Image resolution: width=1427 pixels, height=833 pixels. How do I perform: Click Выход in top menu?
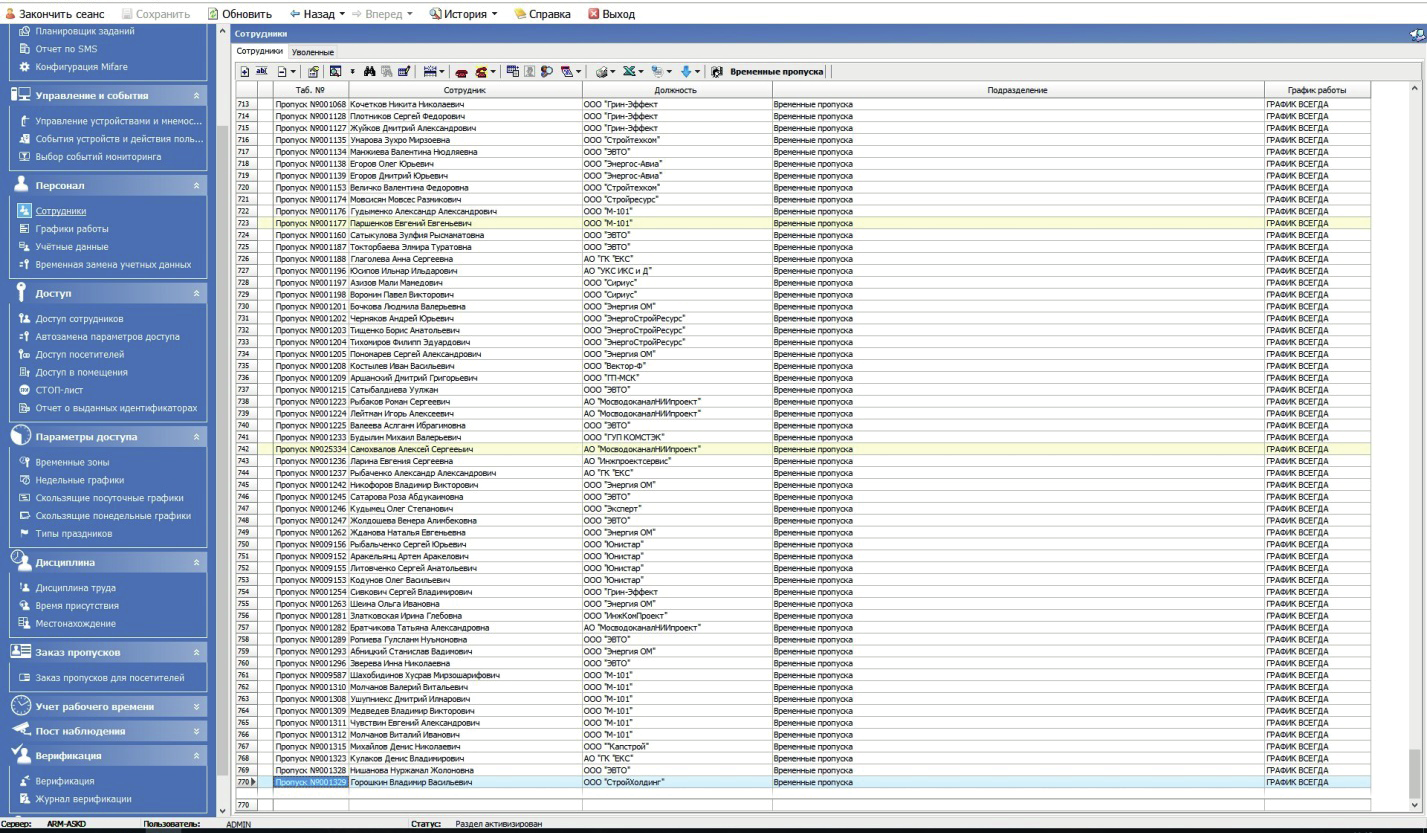click(x=610, y=14)
